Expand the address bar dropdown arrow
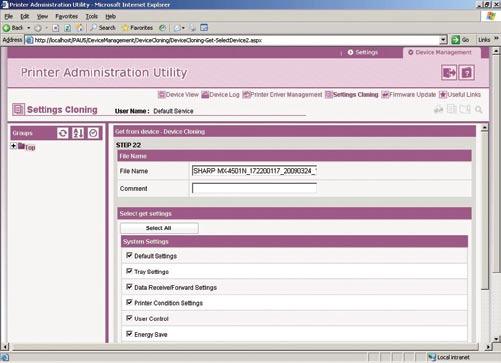The height and width of the screenshot is (363, 501). 443,40
